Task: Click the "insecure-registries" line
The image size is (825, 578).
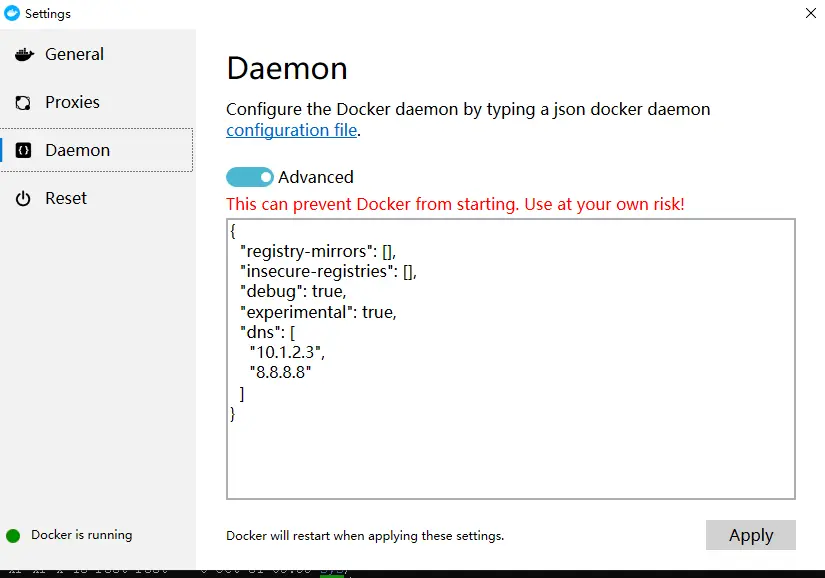Action: (x=328, y=271)
